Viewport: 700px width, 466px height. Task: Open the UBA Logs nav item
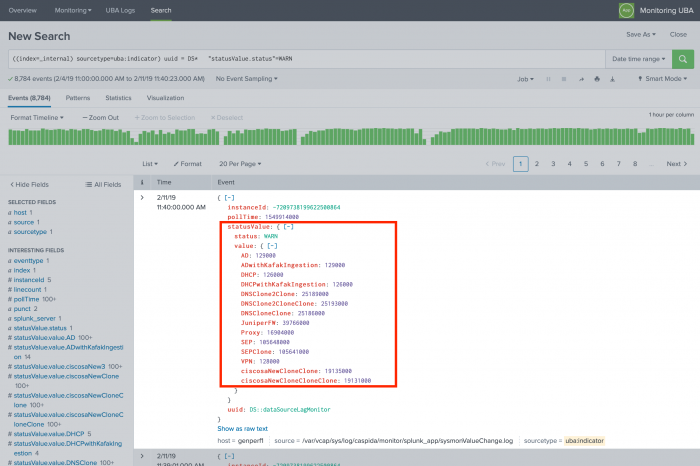[120, 10]
